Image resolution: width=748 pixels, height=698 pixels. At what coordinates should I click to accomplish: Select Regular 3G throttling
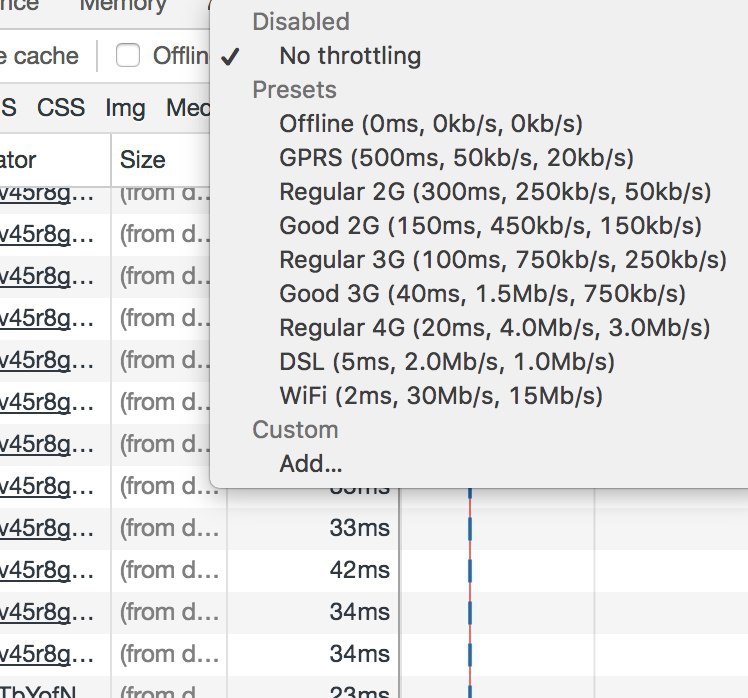tap(503, 260)
